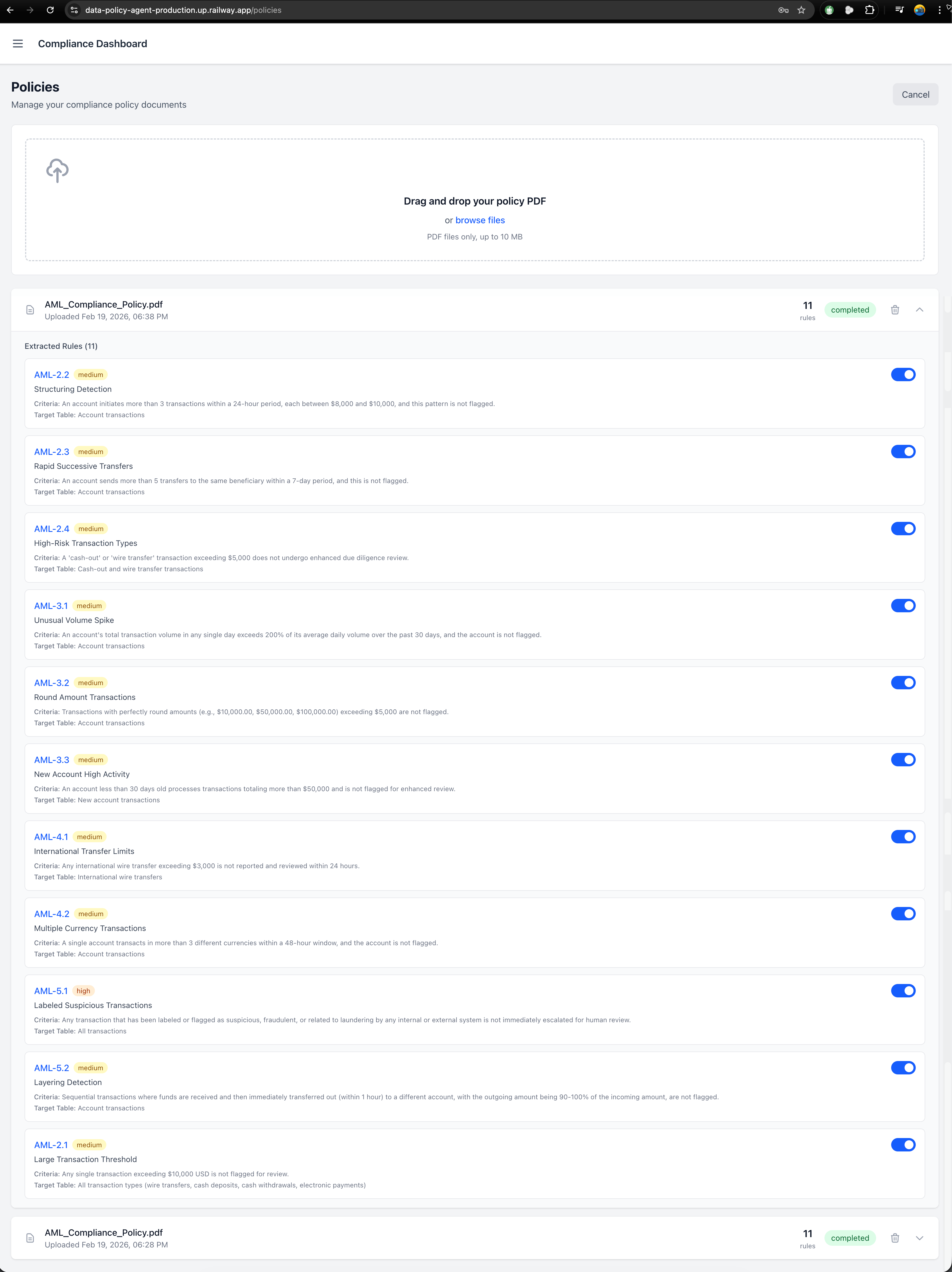The image size is (952, 1272).
Task: Click the Compliance Dashboard title
Action: click(93, 44)
